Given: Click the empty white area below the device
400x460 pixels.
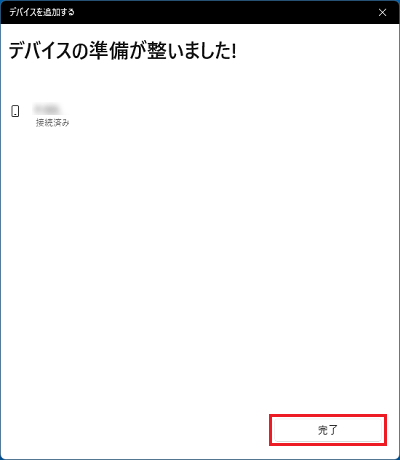Looking at the screenshot, I should (x=200, y=267).
